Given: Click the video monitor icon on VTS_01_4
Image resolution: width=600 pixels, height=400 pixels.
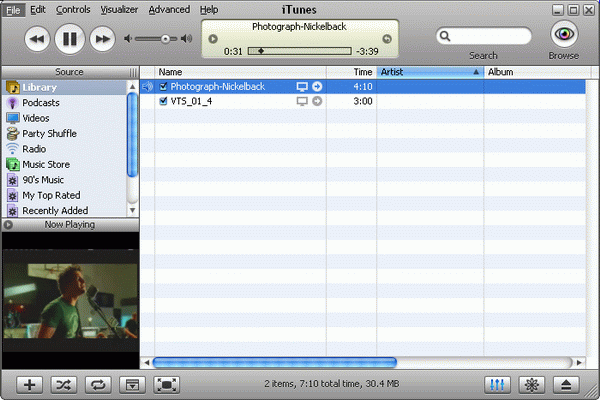Looking at the screenshot, I should pyautogui.click(x=302, y=101).
